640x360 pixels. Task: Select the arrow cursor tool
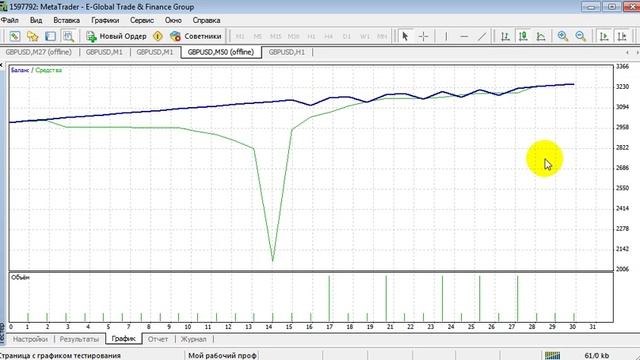coord(405,36)
